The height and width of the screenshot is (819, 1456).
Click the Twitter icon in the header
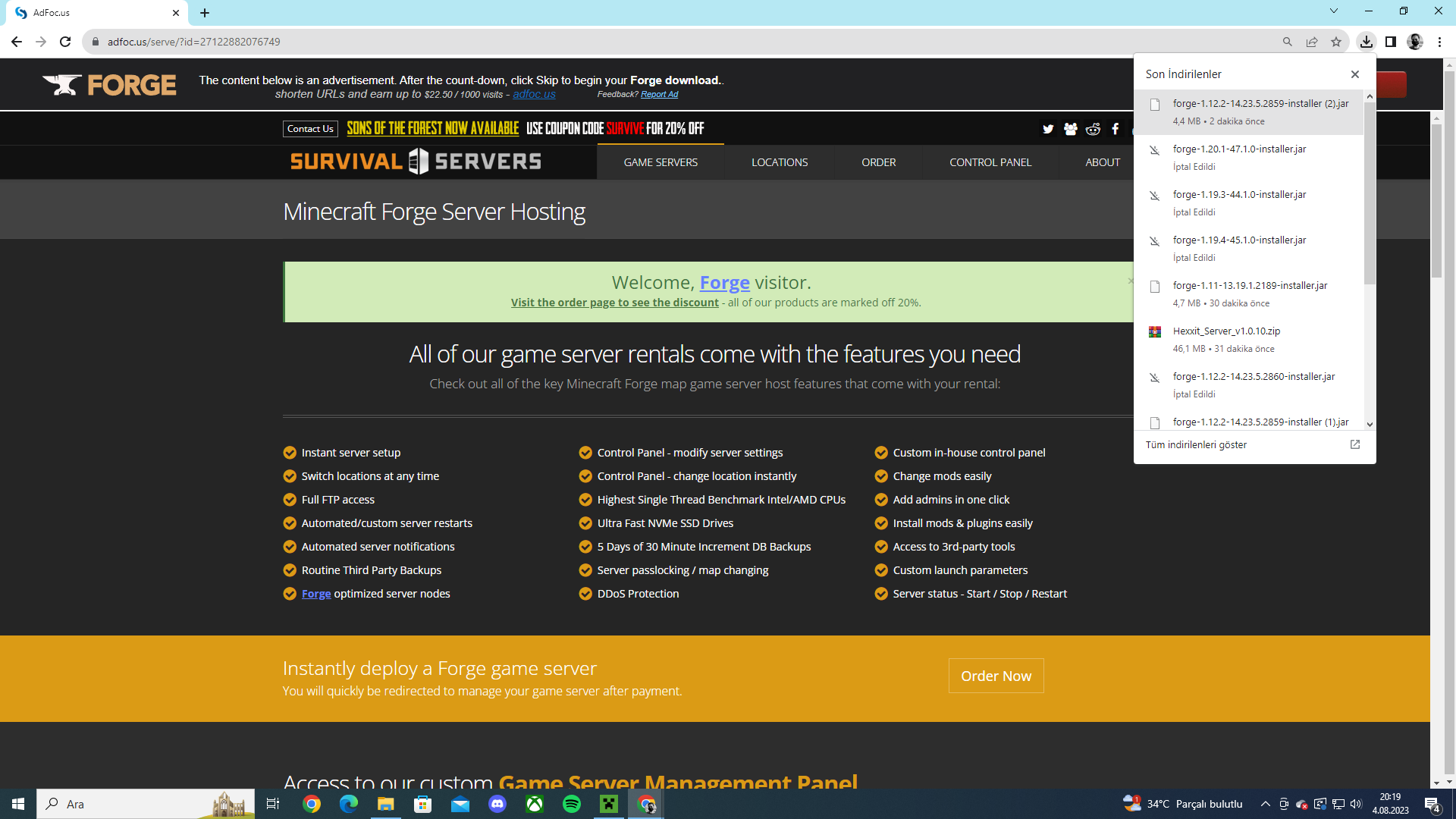[x=1048, y=129]
